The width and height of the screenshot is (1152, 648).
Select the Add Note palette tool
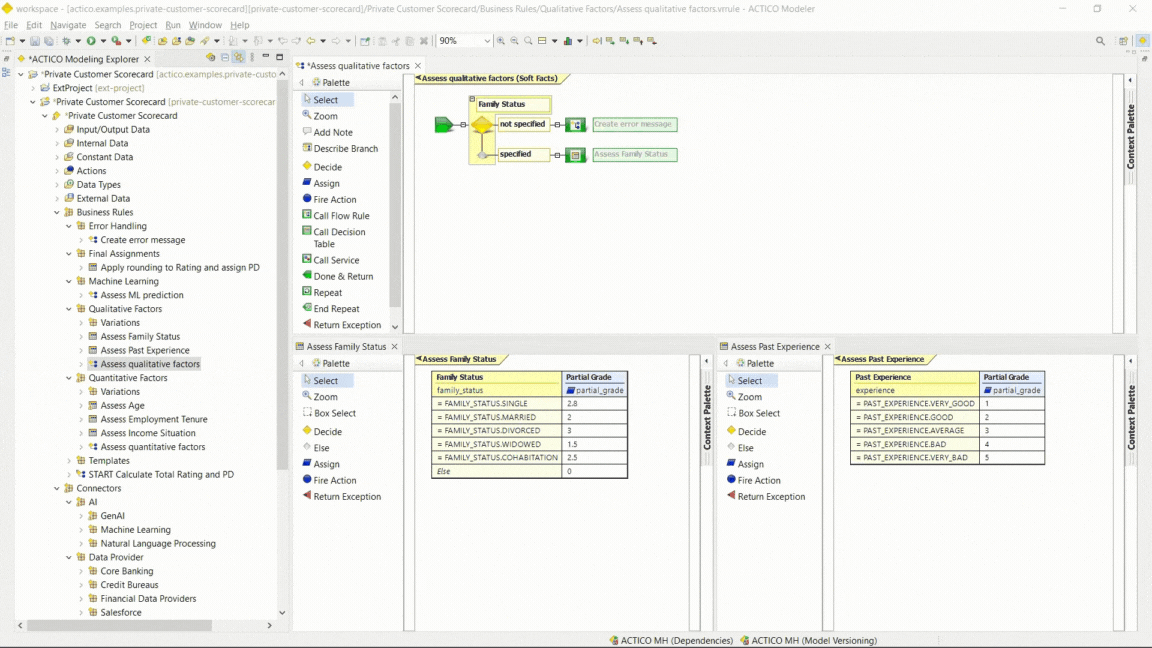pos(332,132)
